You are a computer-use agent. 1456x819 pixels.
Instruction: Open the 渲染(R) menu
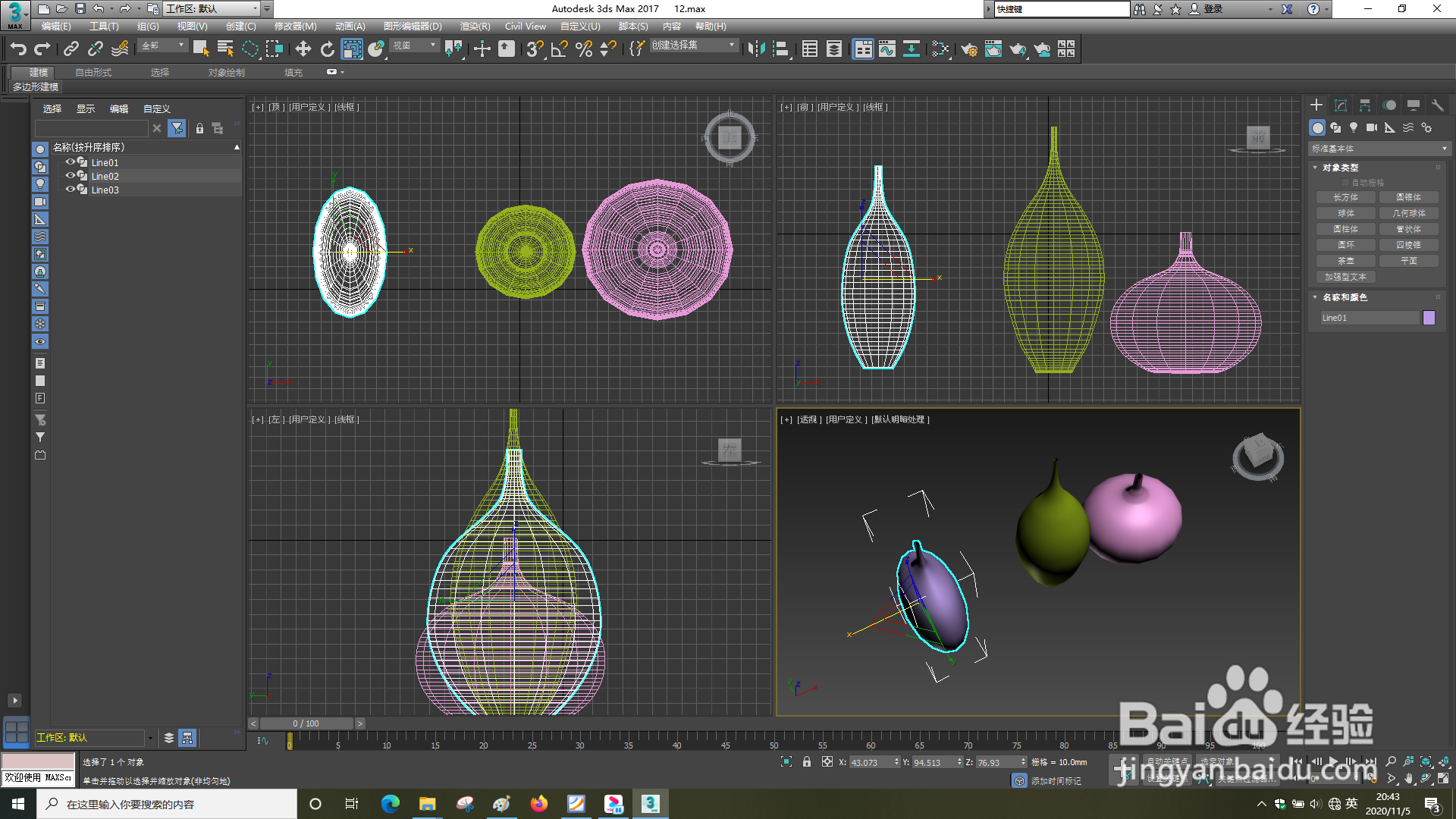point(475,27)
